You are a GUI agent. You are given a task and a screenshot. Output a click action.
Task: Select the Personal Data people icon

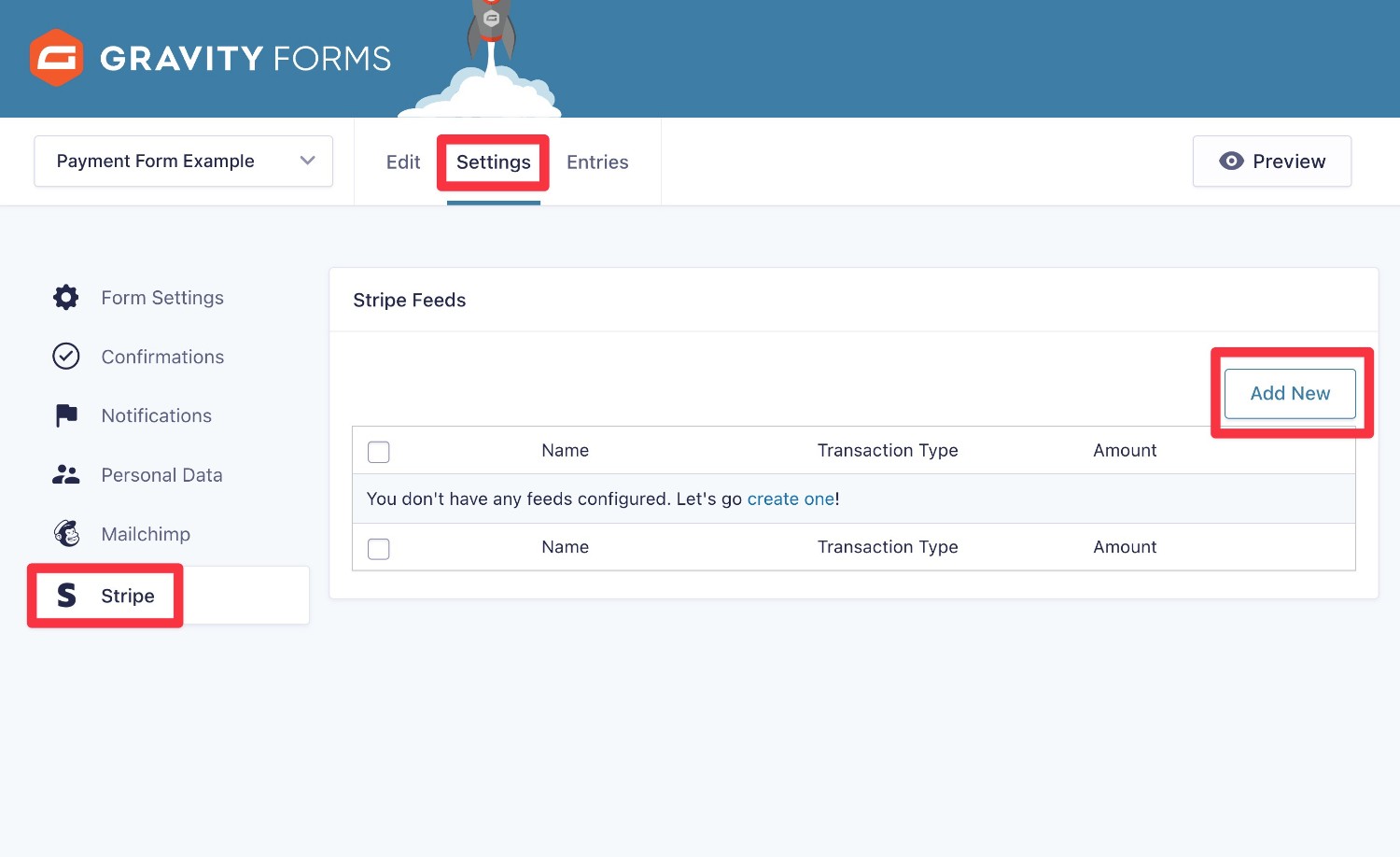tap(65, 474)
